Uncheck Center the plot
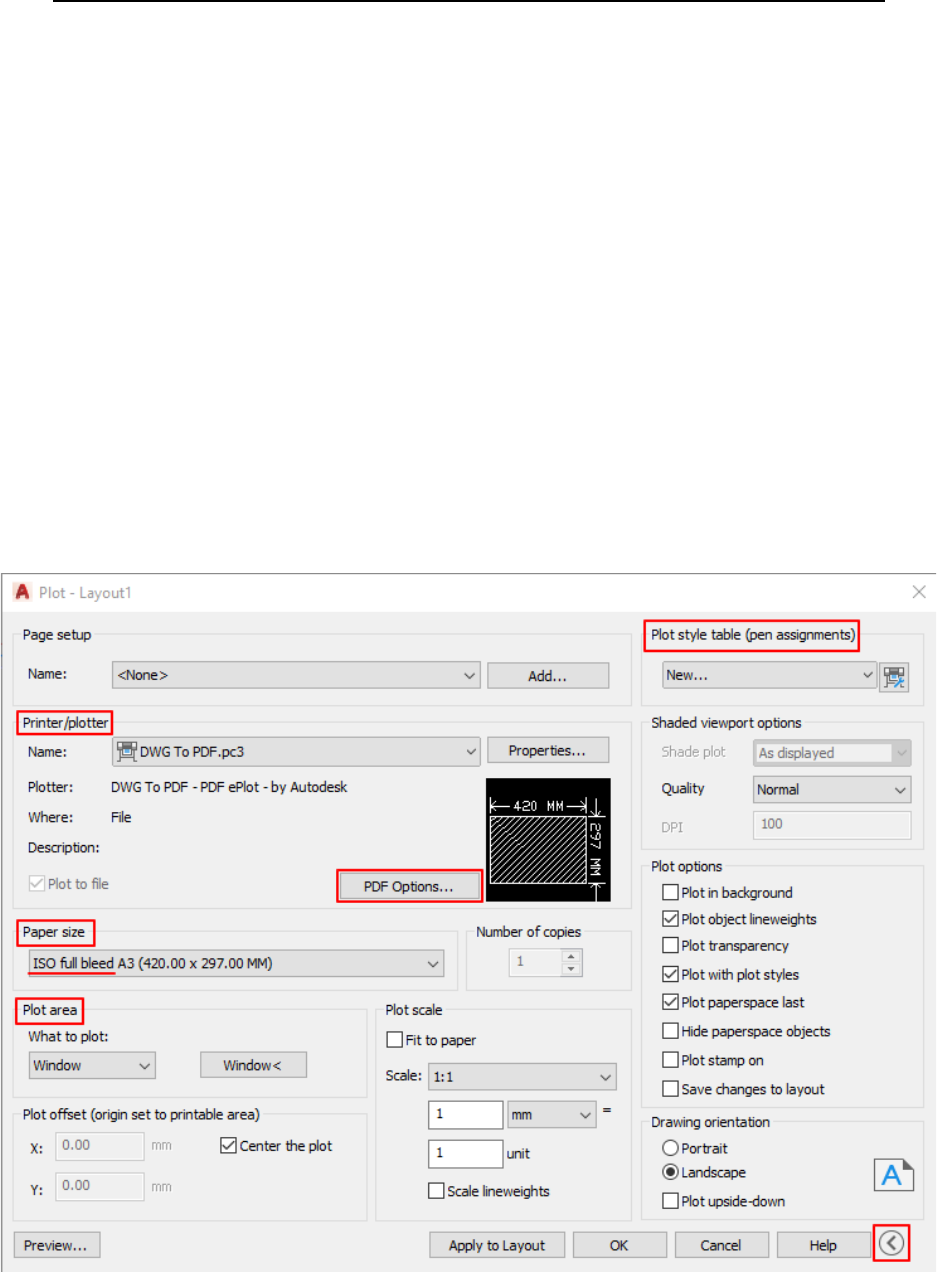The width and height of the screenshot is (937, 1272). click(x=276, y=1146)
